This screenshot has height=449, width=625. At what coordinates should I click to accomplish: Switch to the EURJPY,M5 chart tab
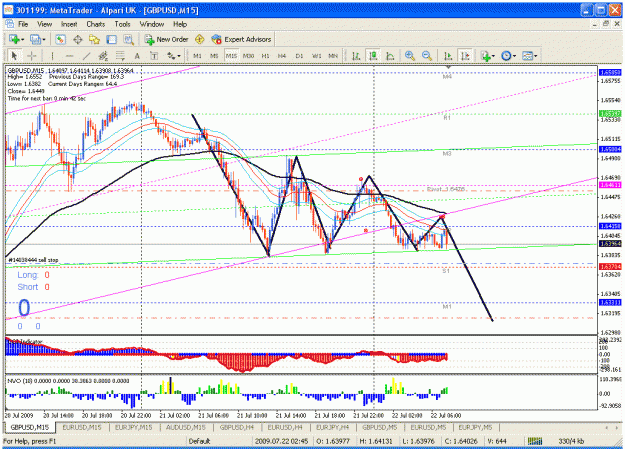(475, 427)
